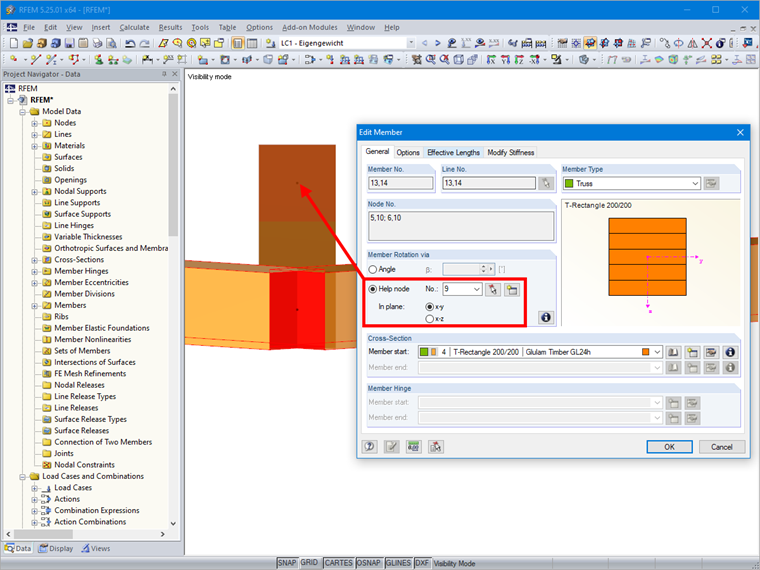The width and height of the screenshot is (760, 570).
Task: Select Angle rotation option
Action: pyautogui.click(x=372, y=269)
